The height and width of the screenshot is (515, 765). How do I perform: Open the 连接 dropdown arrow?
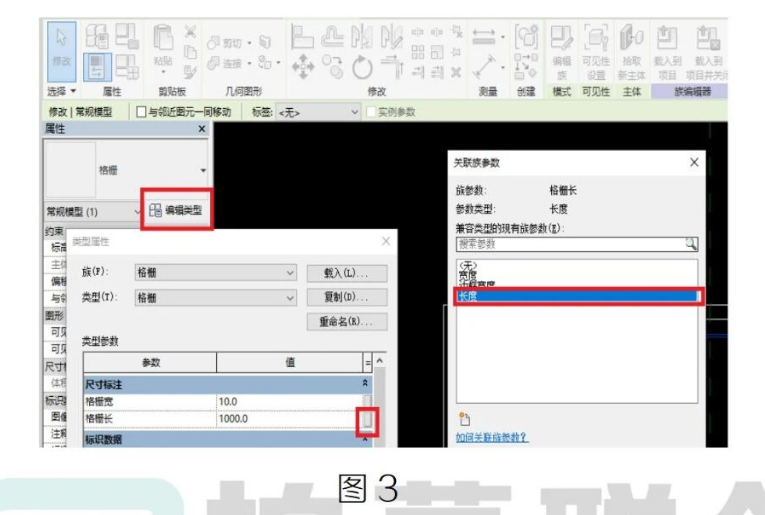pos(249,63)
